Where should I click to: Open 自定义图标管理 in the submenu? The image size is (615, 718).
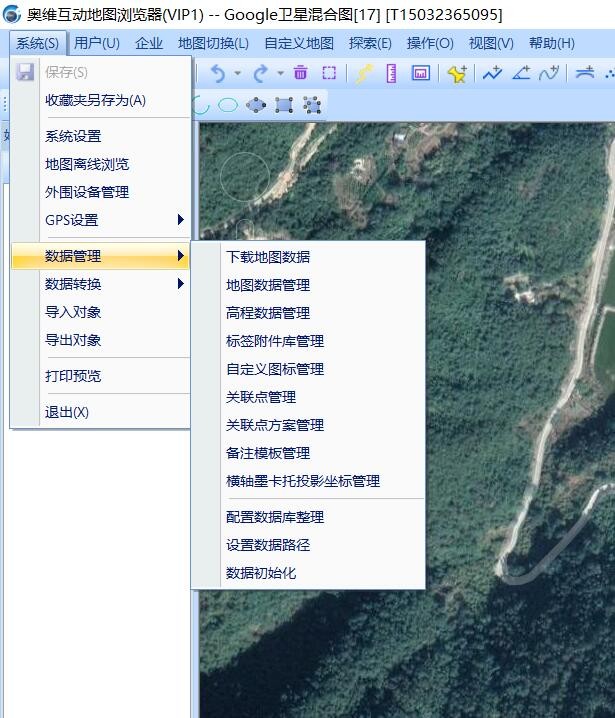click(308, 369)
